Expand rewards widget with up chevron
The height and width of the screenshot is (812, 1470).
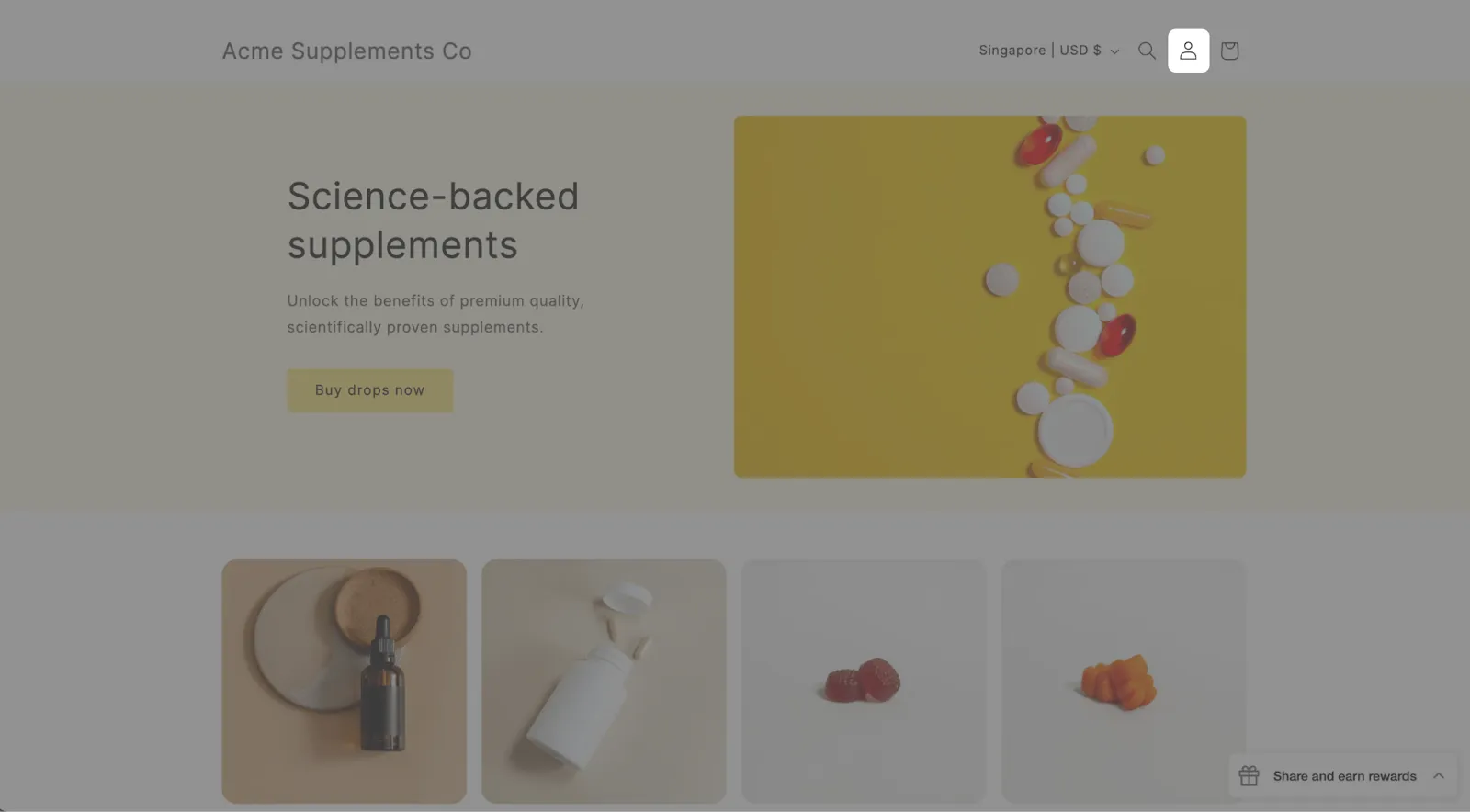pyautogui.click(x=1439, y=776)
